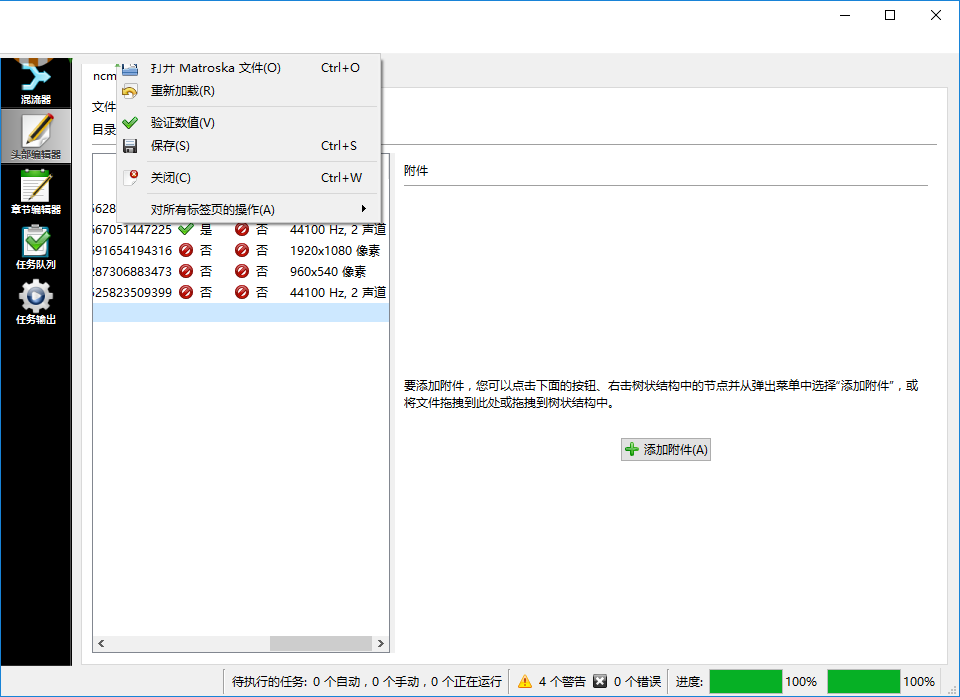
Task: Open the 章节编辑器 chapter editor
Action: [36, 191]
